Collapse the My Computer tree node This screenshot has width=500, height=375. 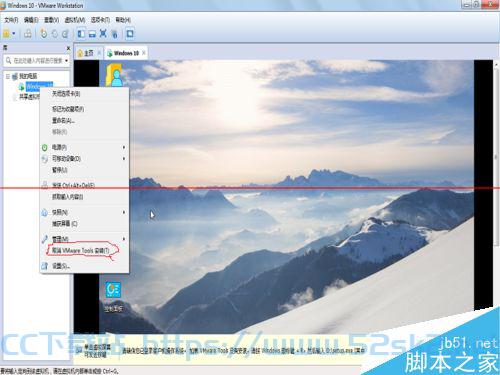click(x=7, y=77)
